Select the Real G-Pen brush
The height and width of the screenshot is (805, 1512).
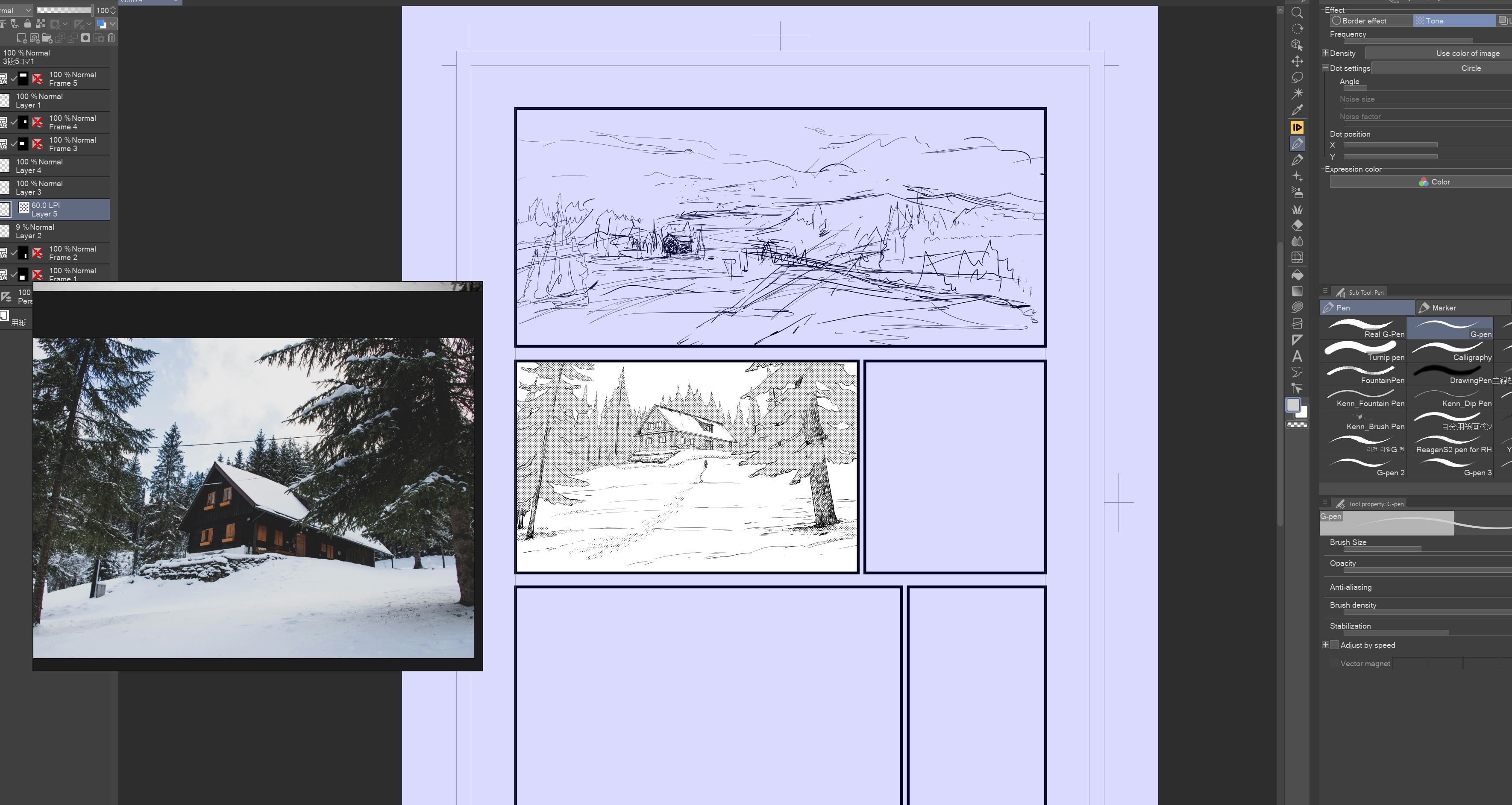coord(1363,328)
